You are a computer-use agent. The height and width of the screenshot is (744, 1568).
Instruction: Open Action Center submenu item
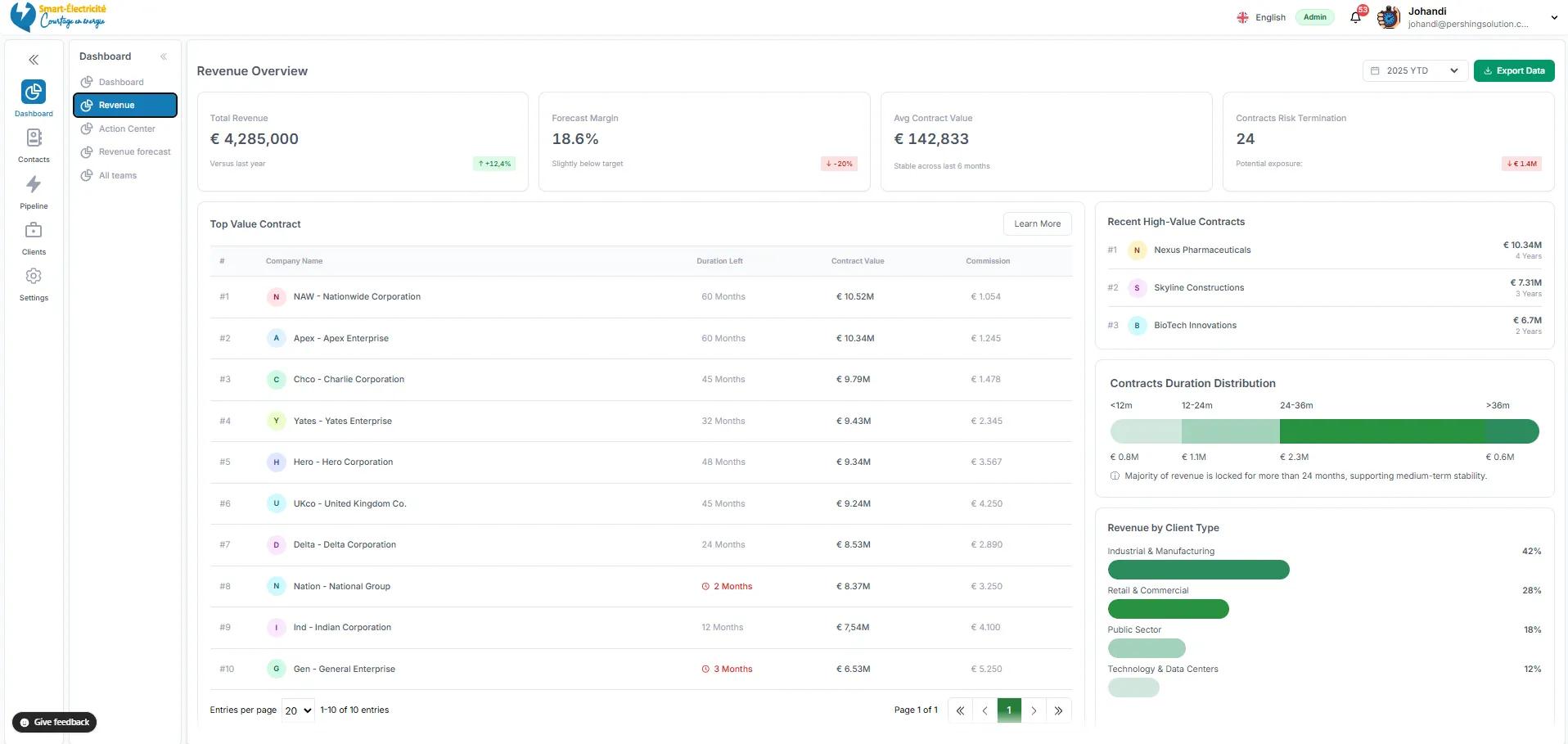pyautogui.click(x=124, y=129)
